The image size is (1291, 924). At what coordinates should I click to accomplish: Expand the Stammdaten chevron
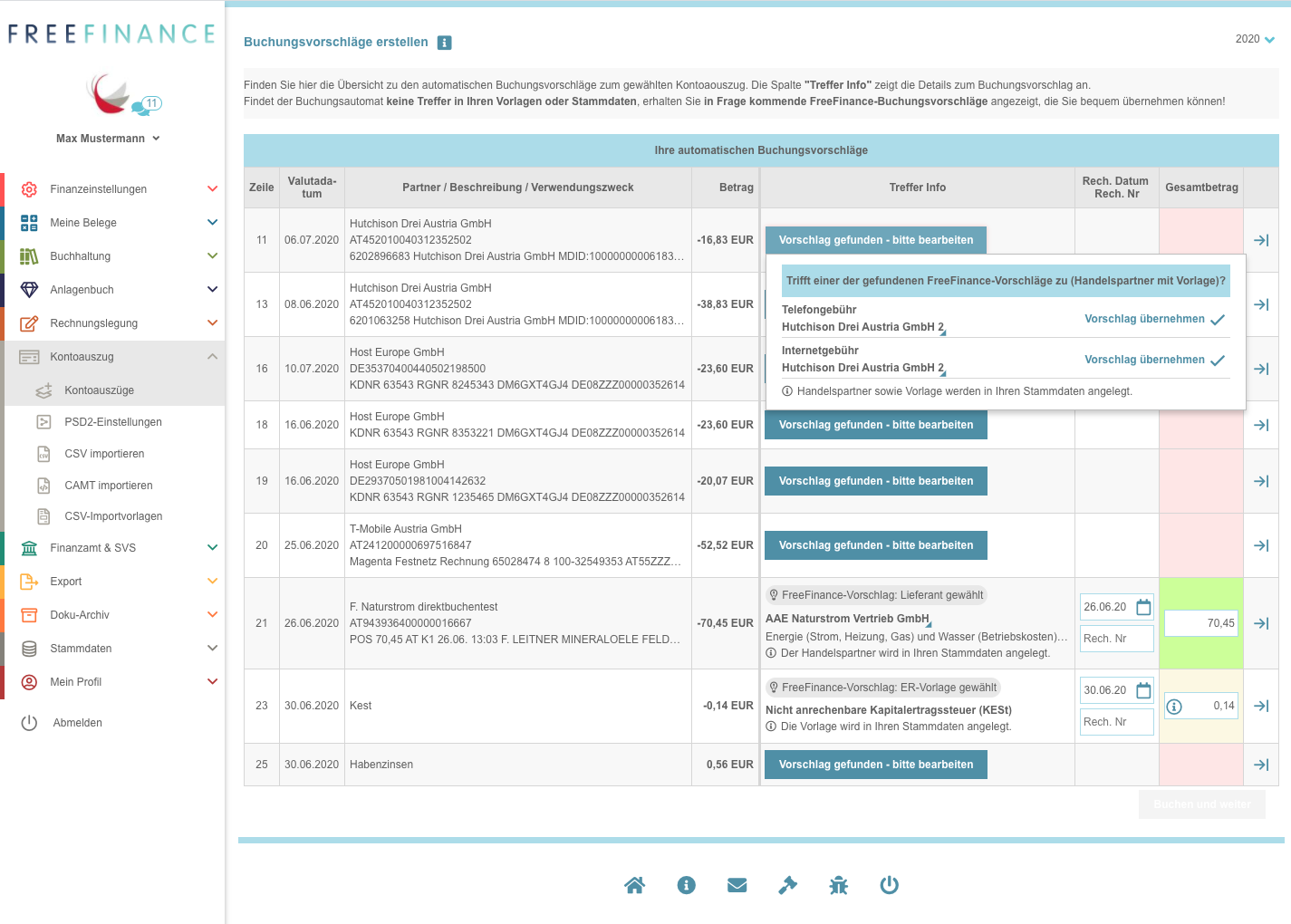click(x=213, y=649)
